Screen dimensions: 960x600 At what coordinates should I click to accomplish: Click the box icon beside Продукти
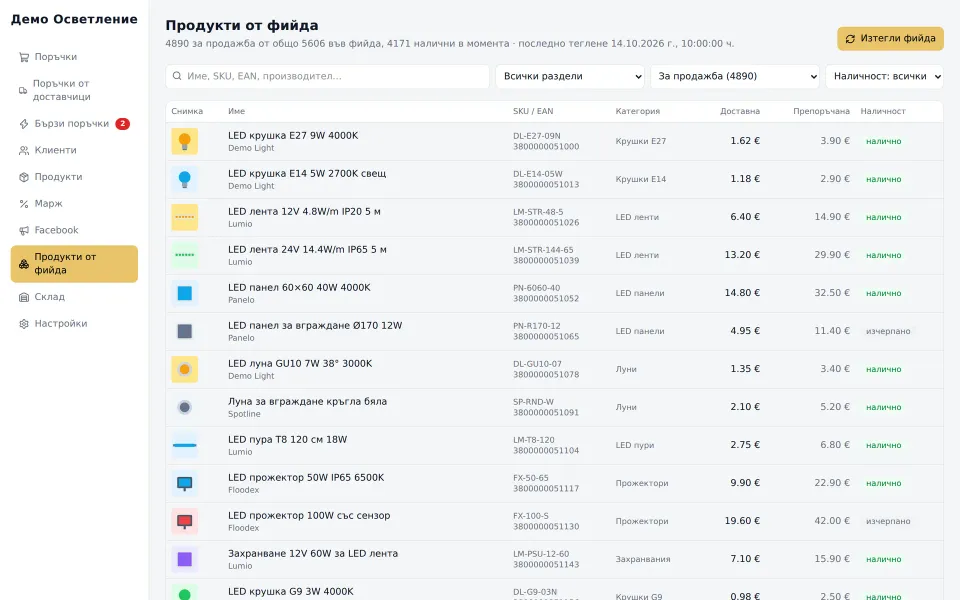(x=24, y=177)
